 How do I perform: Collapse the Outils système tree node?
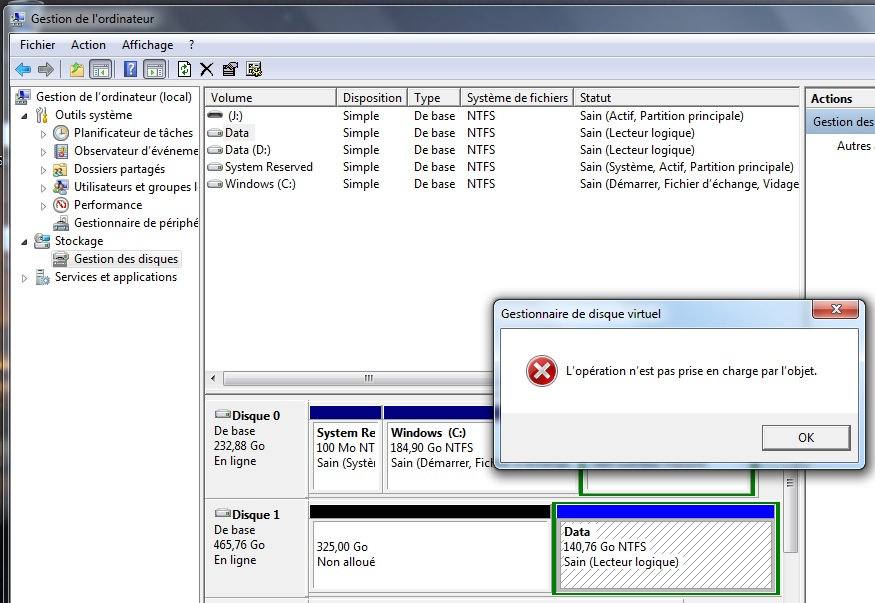[25, 115]
